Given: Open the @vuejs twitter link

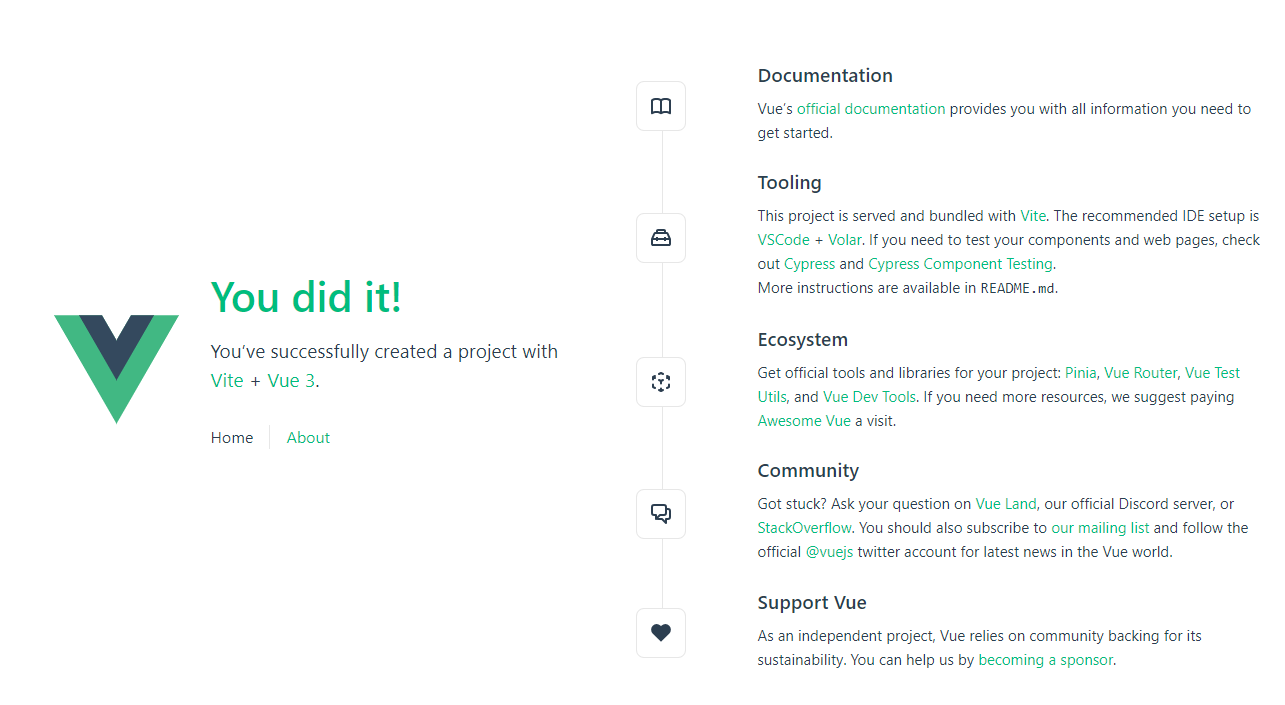Looking at the screenshot, I should [x=829, y=552].
